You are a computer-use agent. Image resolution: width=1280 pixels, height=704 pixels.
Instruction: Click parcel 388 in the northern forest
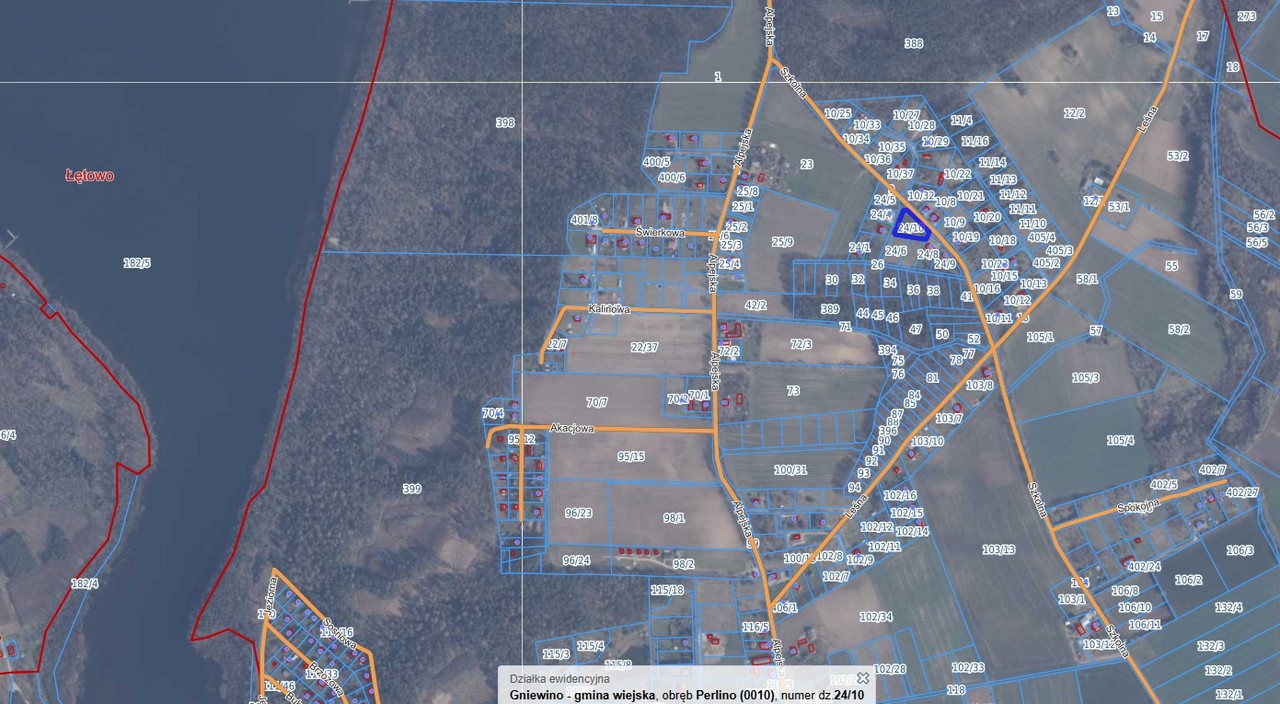[x=913, y=44]
